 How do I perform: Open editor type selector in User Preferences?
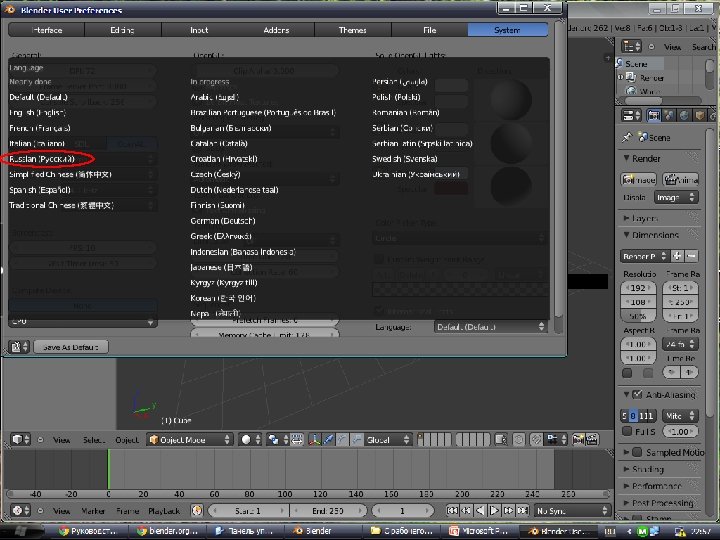[x=19, y=347]
